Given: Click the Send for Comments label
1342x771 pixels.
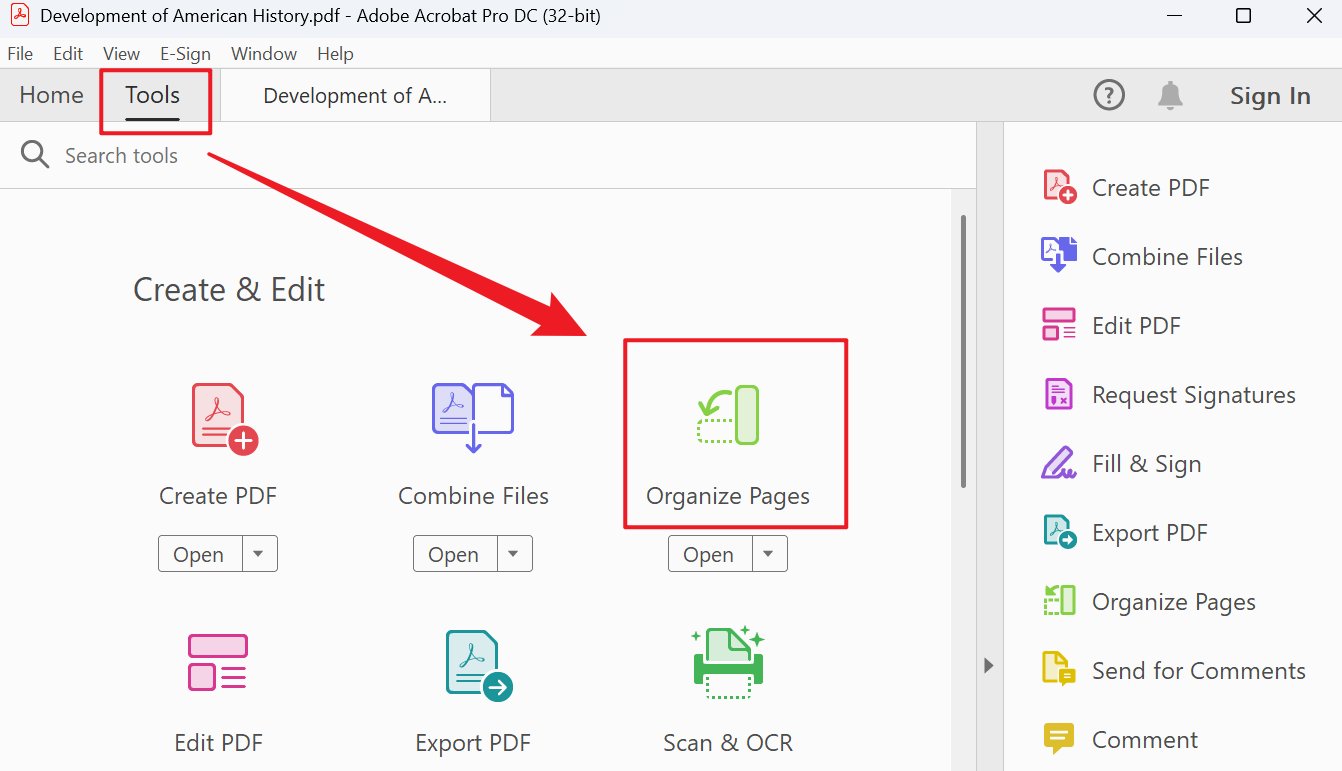Looking at the screenshot, I should 1199,671.
